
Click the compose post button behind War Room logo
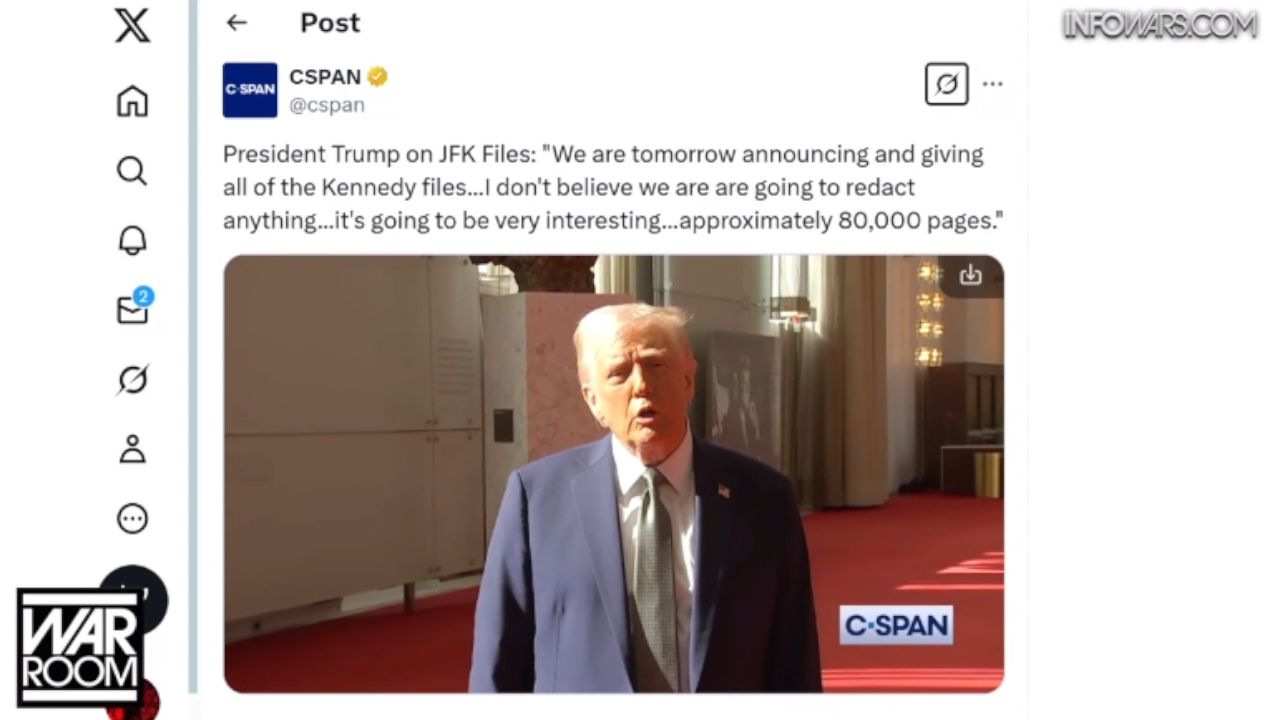coord(133,599)
